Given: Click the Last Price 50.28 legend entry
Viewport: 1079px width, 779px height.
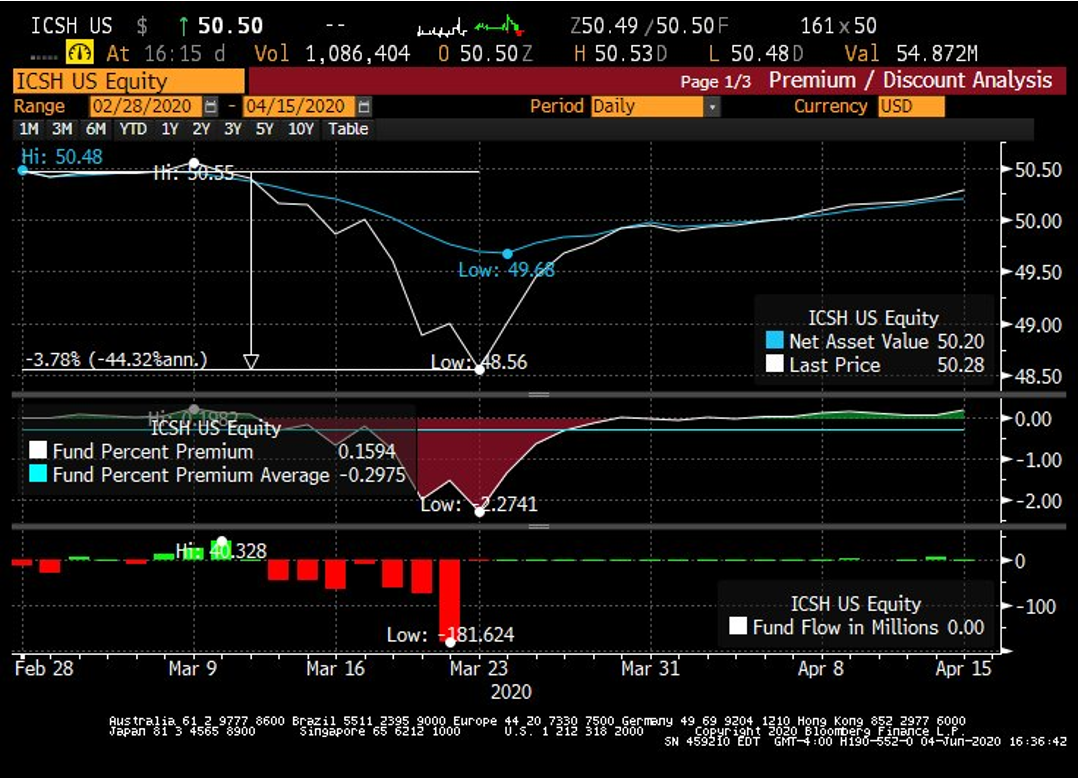Looking at the screenshot, I should coord(875,364).
